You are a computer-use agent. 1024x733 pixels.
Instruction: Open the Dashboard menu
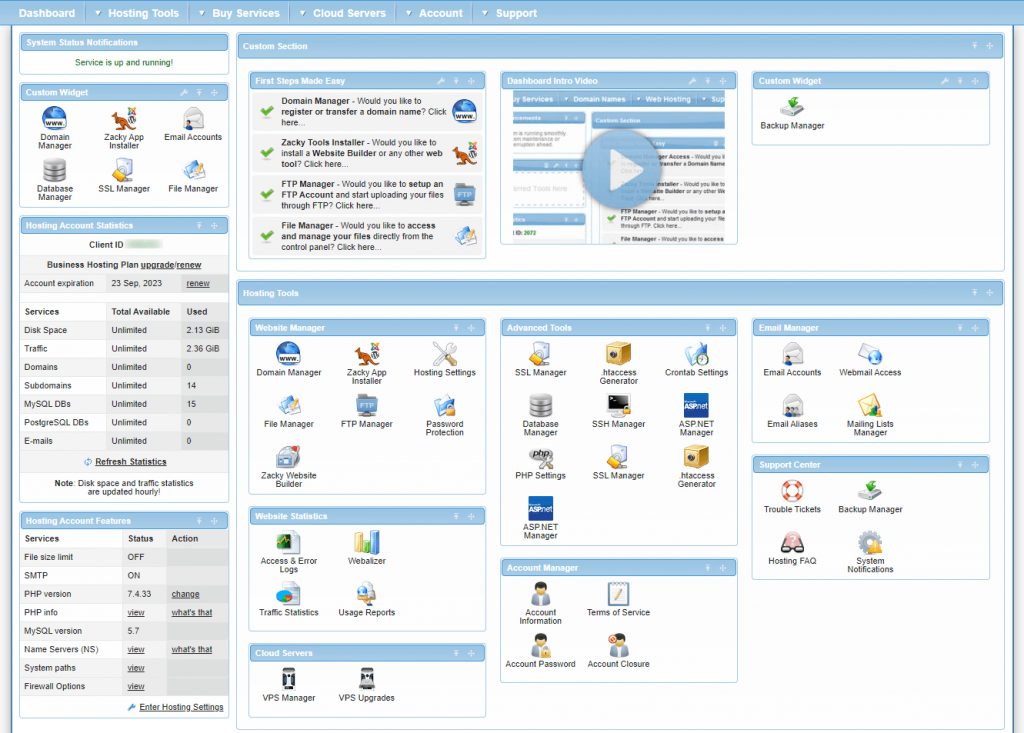click(x=47, y=13)
